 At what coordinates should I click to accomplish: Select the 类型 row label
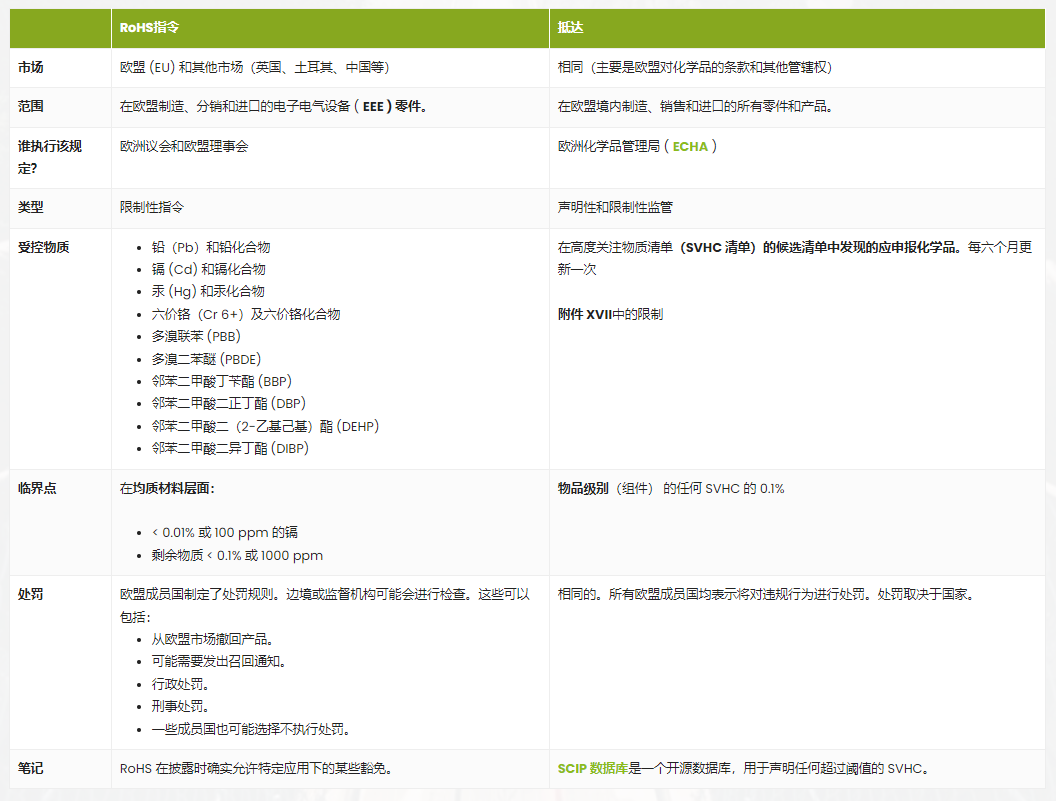coord(31,208)
